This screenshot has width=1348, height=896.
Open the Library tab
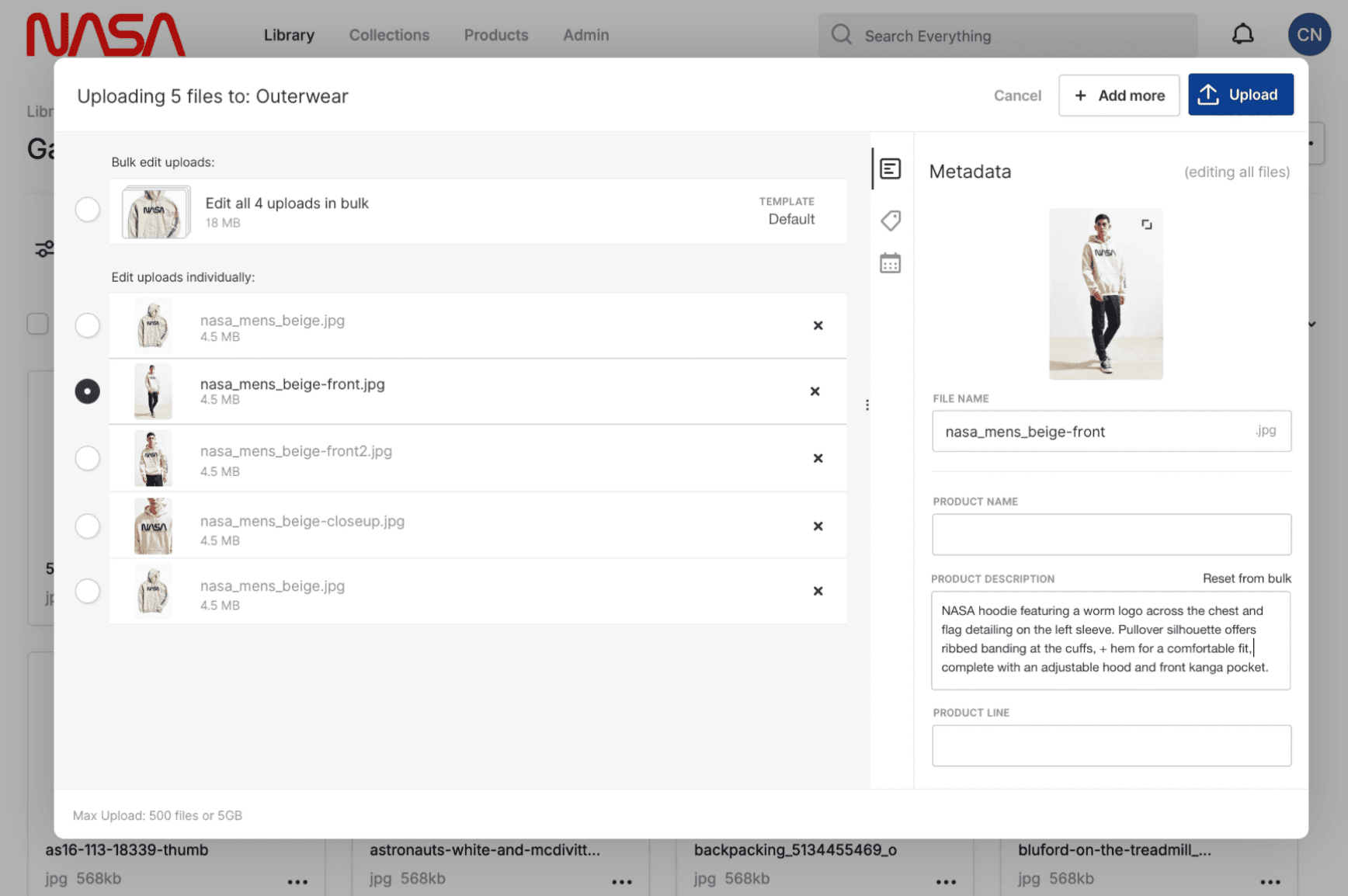(289, 35)
